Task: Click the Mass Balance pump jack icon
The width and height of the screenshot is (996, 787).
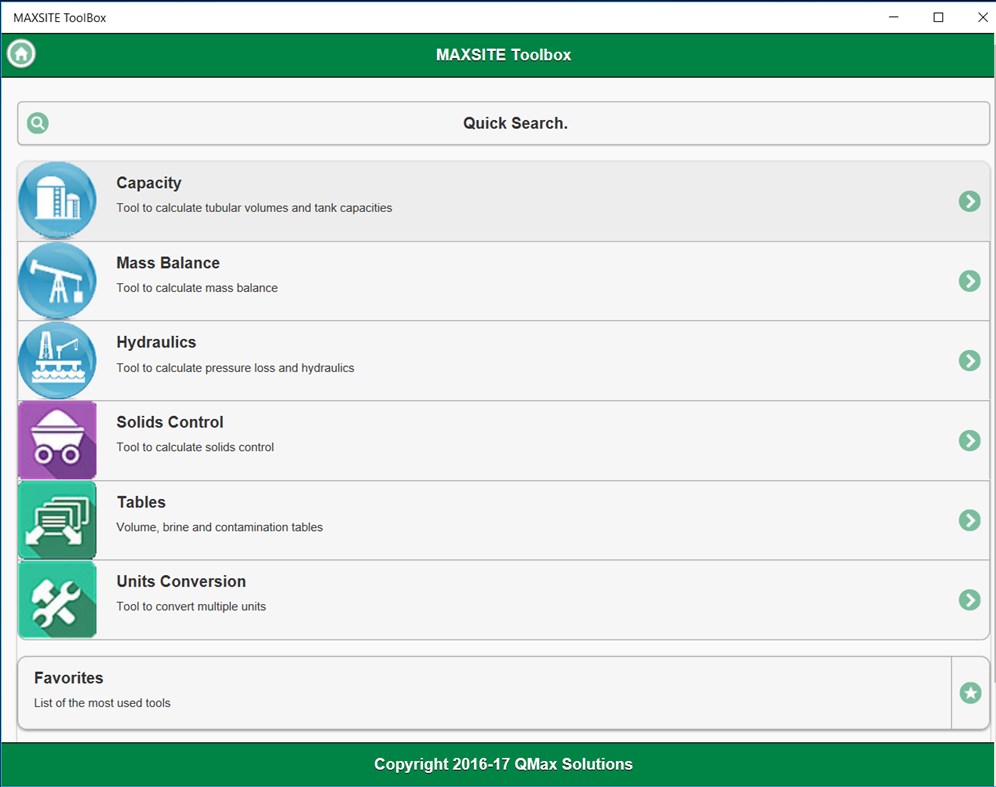Action: tap(57, 280)
